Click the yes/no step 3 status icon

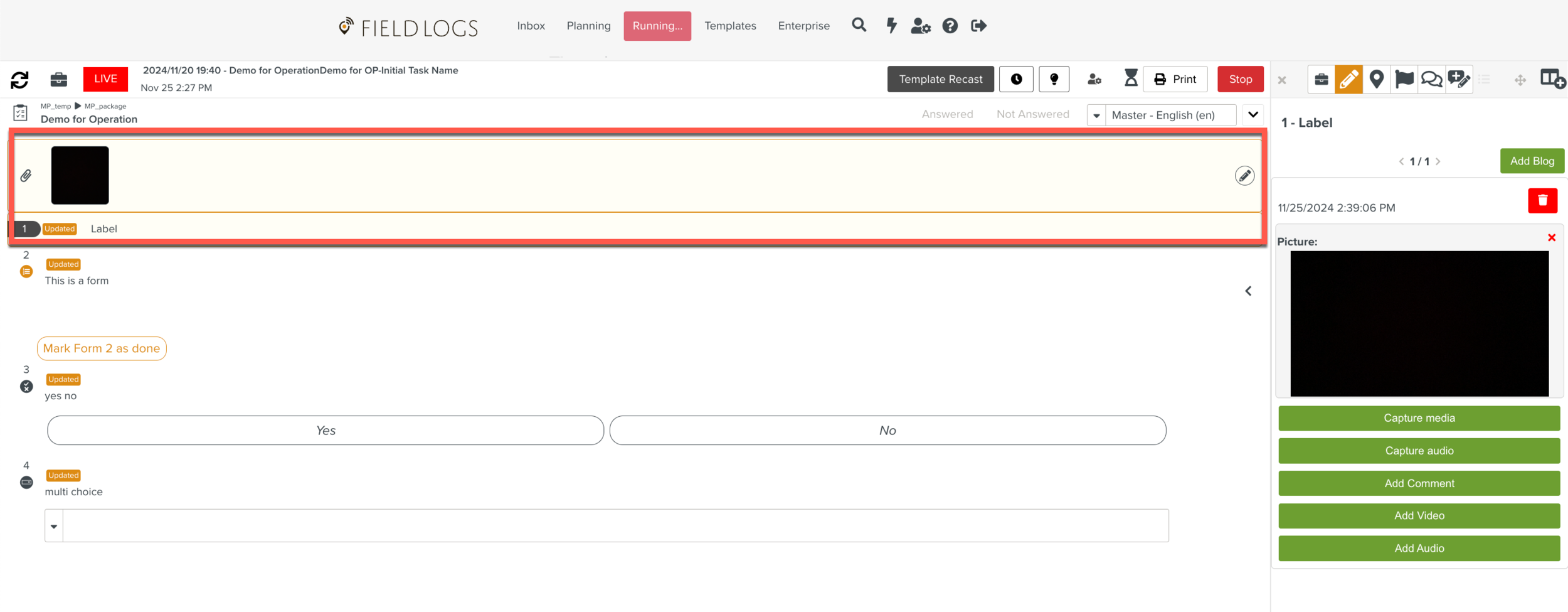point(26,387)
